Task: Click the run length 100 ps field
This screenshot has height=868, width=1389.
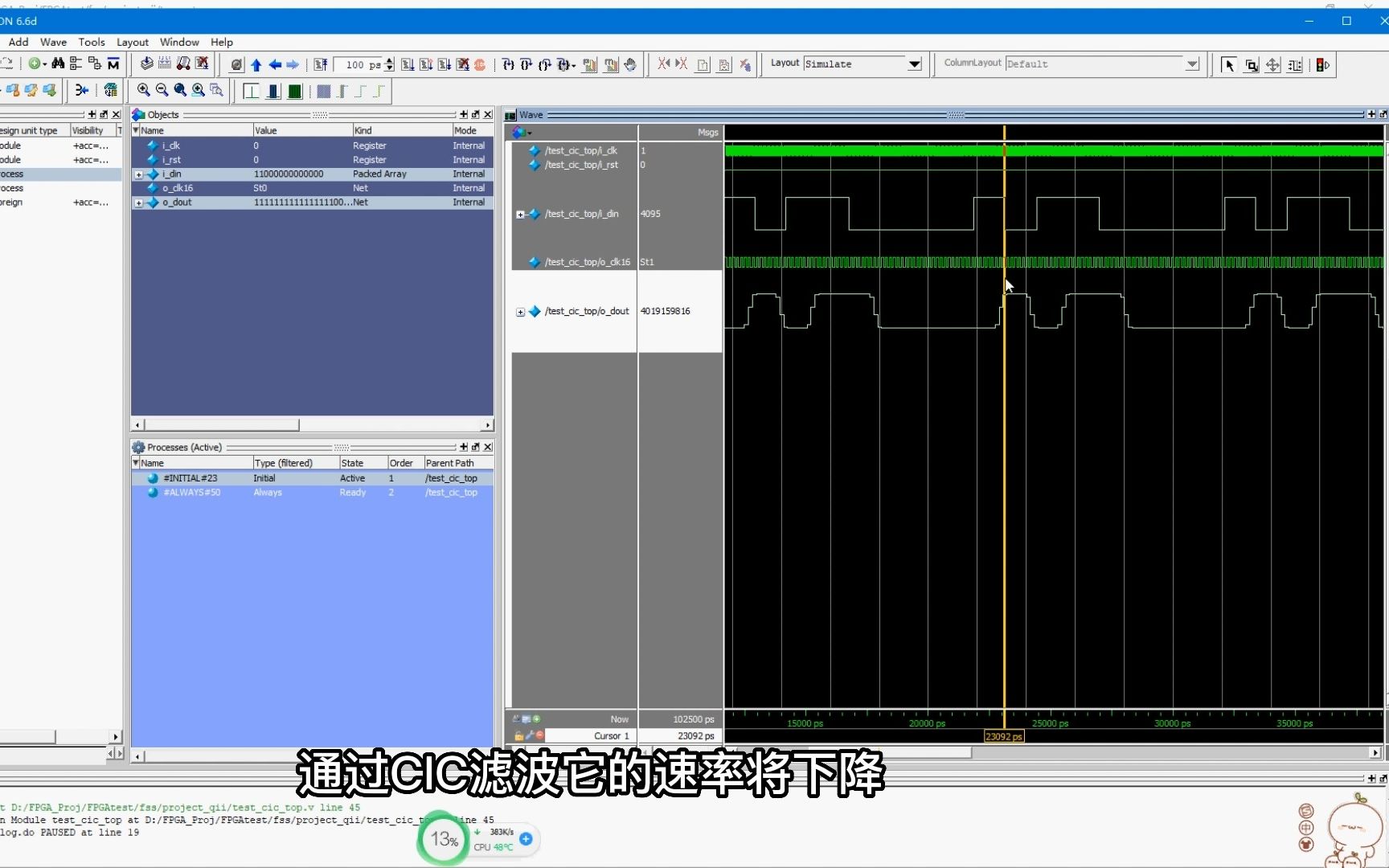Action: (359, 65)
